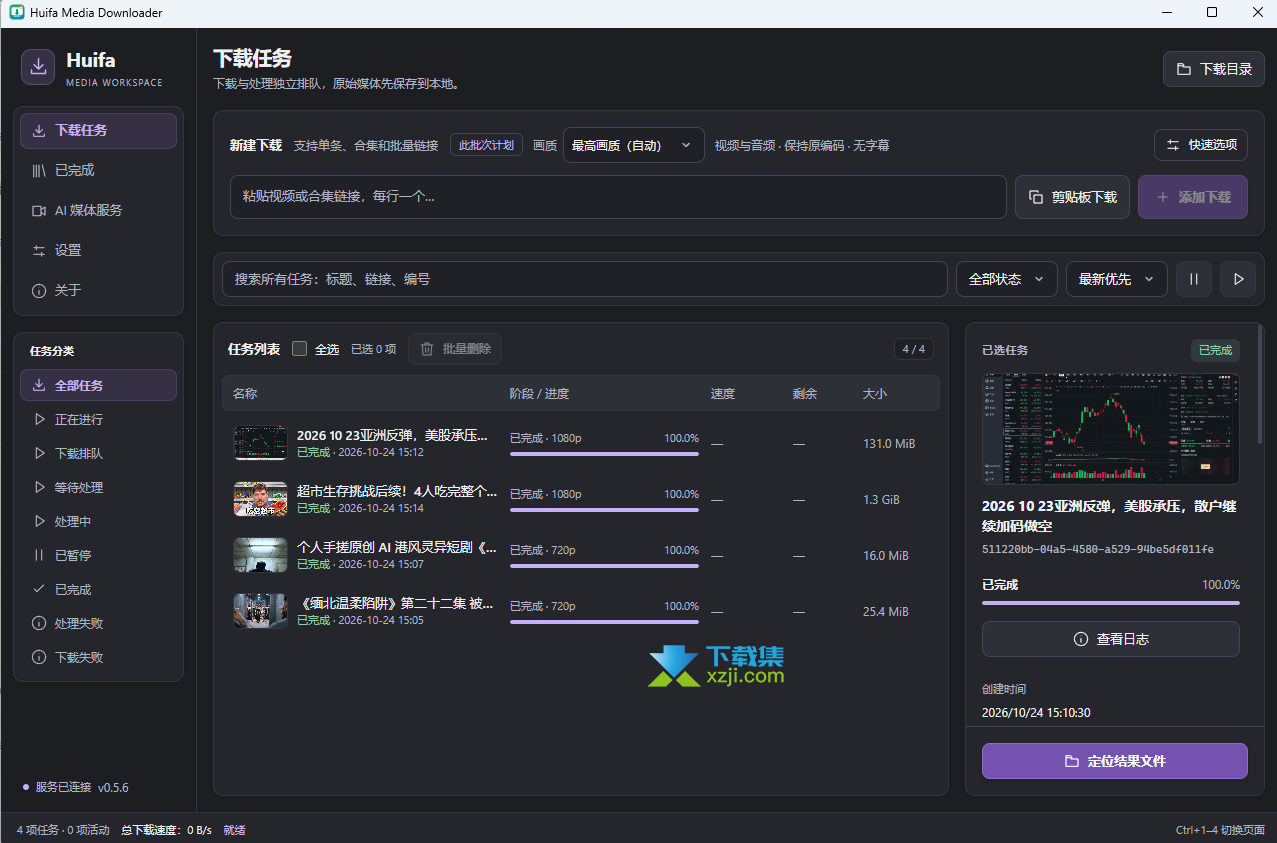Select task 个人手搓原创 AI title

397,548
